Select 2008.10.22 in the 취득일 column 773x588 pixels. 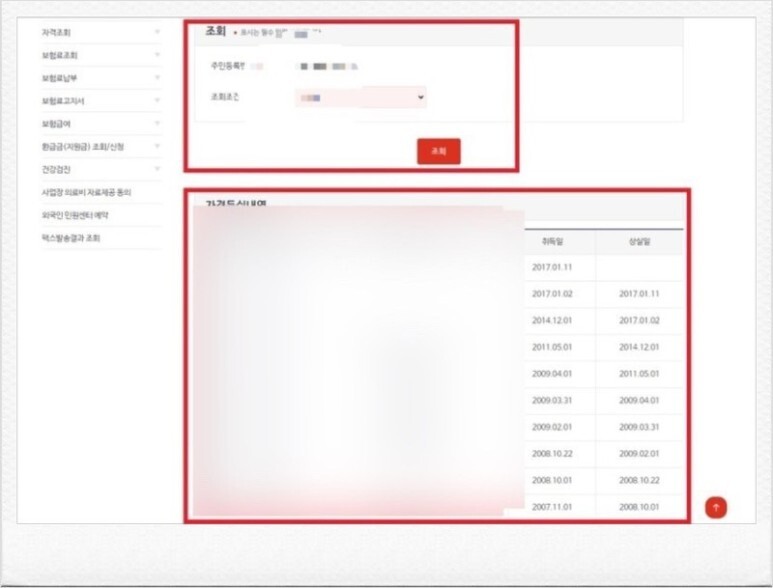click(552, 453)
